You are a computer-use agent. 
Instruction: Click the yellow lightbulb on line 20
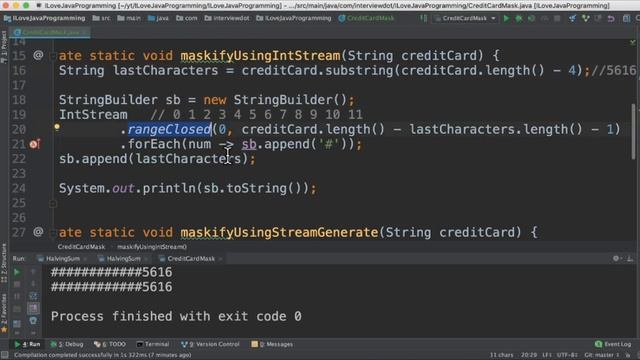[57, 127]
